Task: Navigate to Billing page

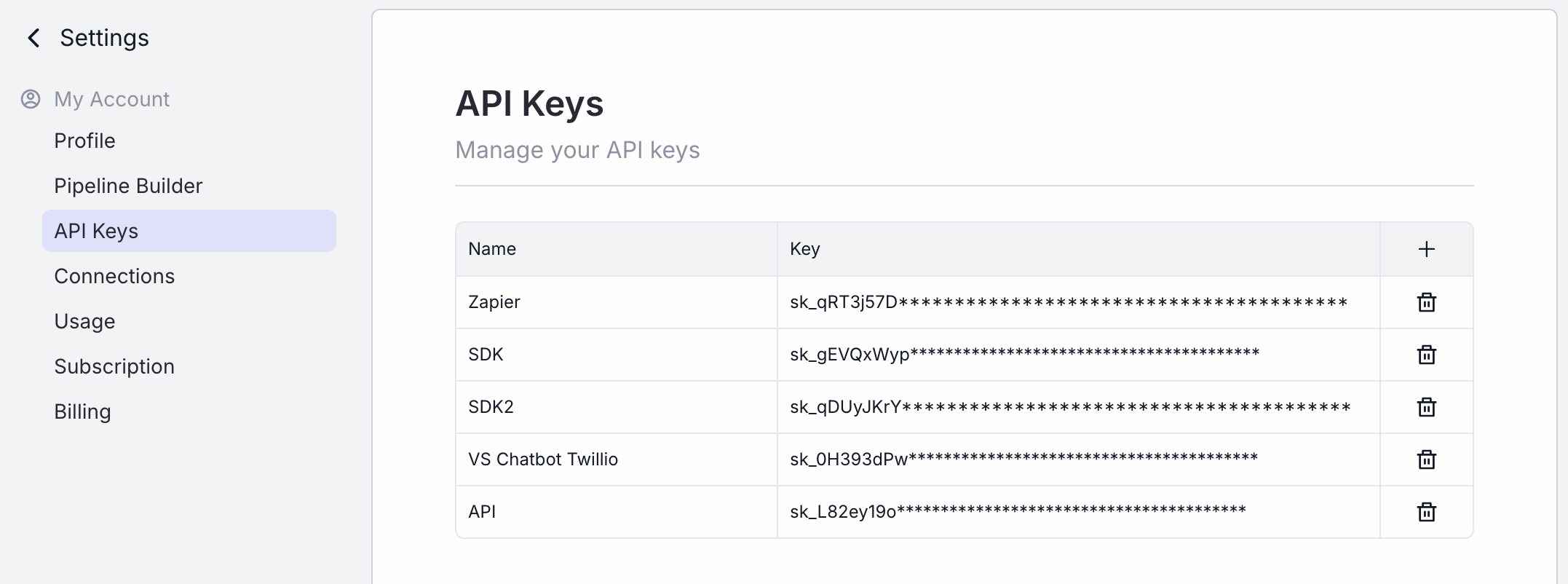Action: pyautogui.click(x=189, y=411)
